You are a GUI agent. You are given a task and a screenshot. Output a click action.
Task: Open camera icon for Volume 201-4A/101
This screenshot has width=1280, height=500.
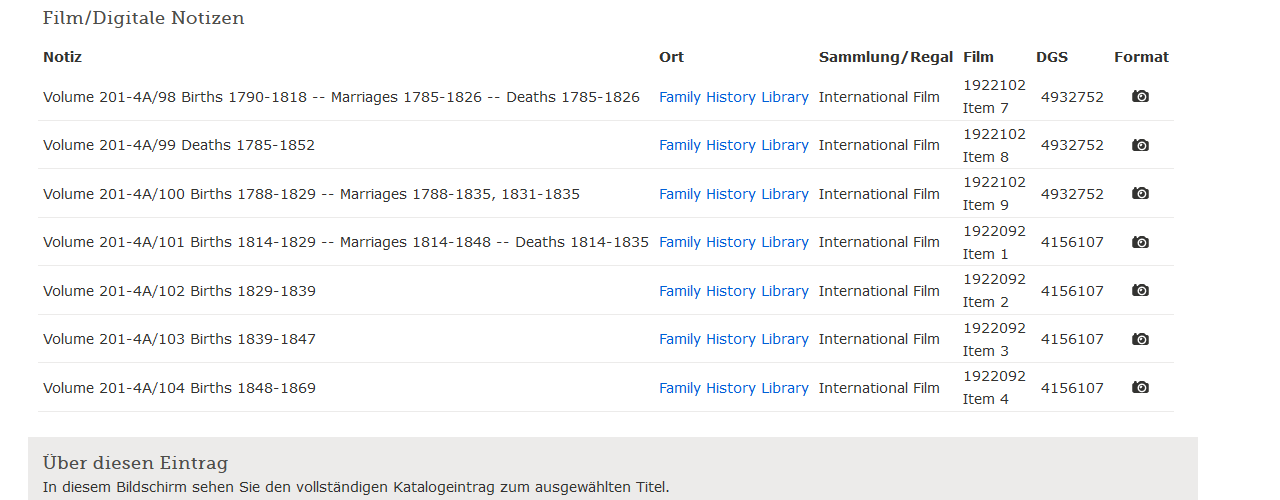click(x=1140, y=242)
